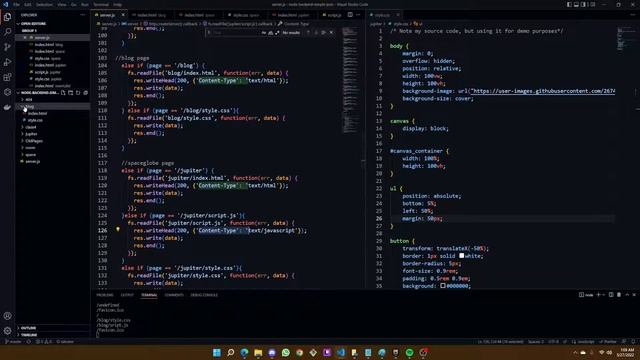Toggle the primary sidebar layout button
Screen dimensions: 640x360
[x=569, y=4]
